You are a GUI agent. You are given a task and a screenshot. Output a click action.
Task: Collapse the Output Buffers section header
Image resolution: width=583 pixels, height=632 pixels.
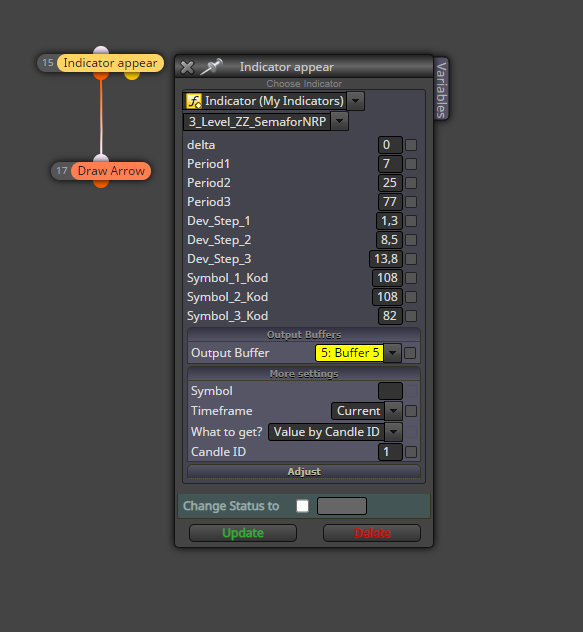pyautogui.click(x=304, y=335)
